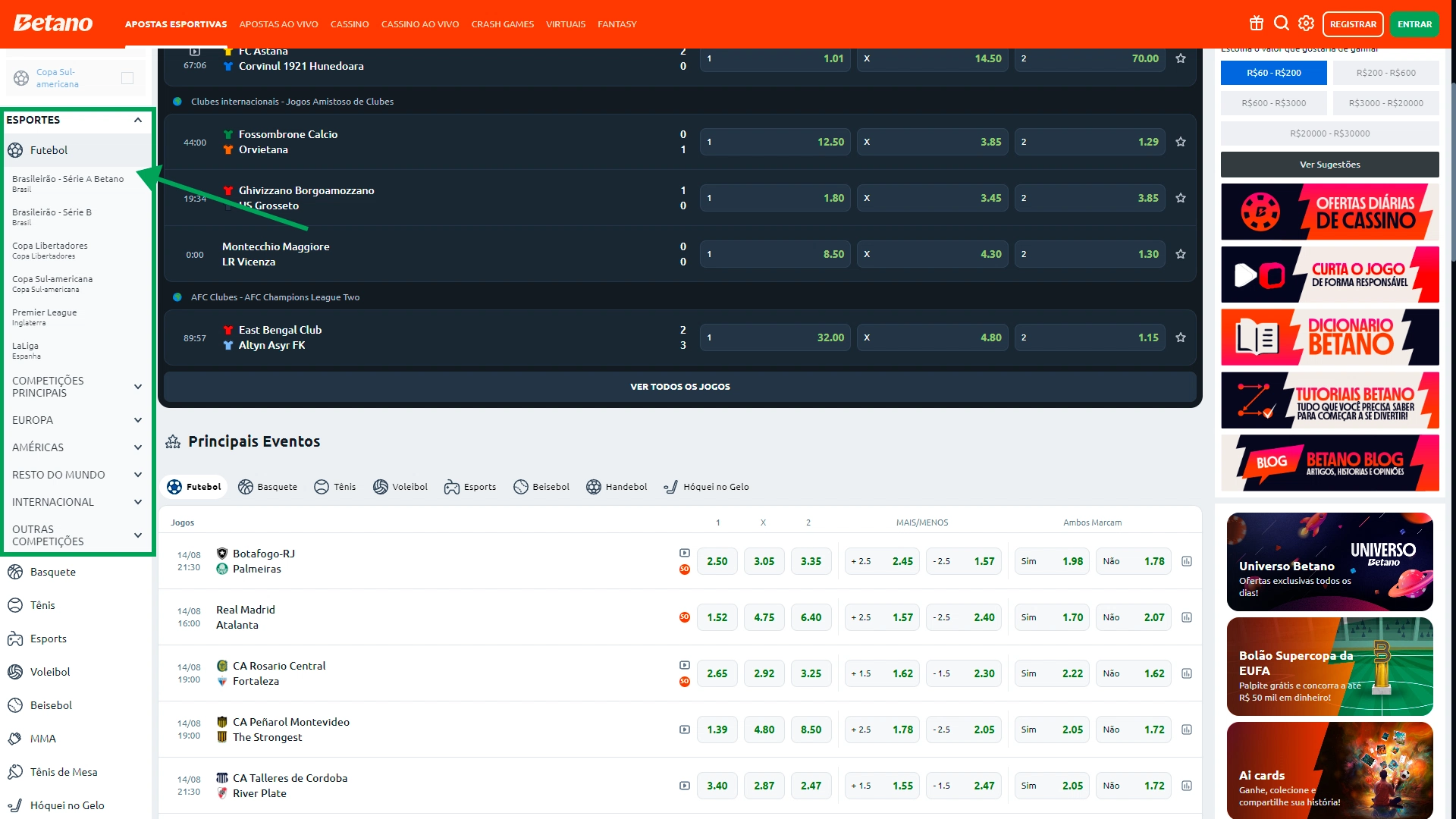Click the Betano logo
The width and height of the screenshot is (1456, 819).
[x=53, y=24]
